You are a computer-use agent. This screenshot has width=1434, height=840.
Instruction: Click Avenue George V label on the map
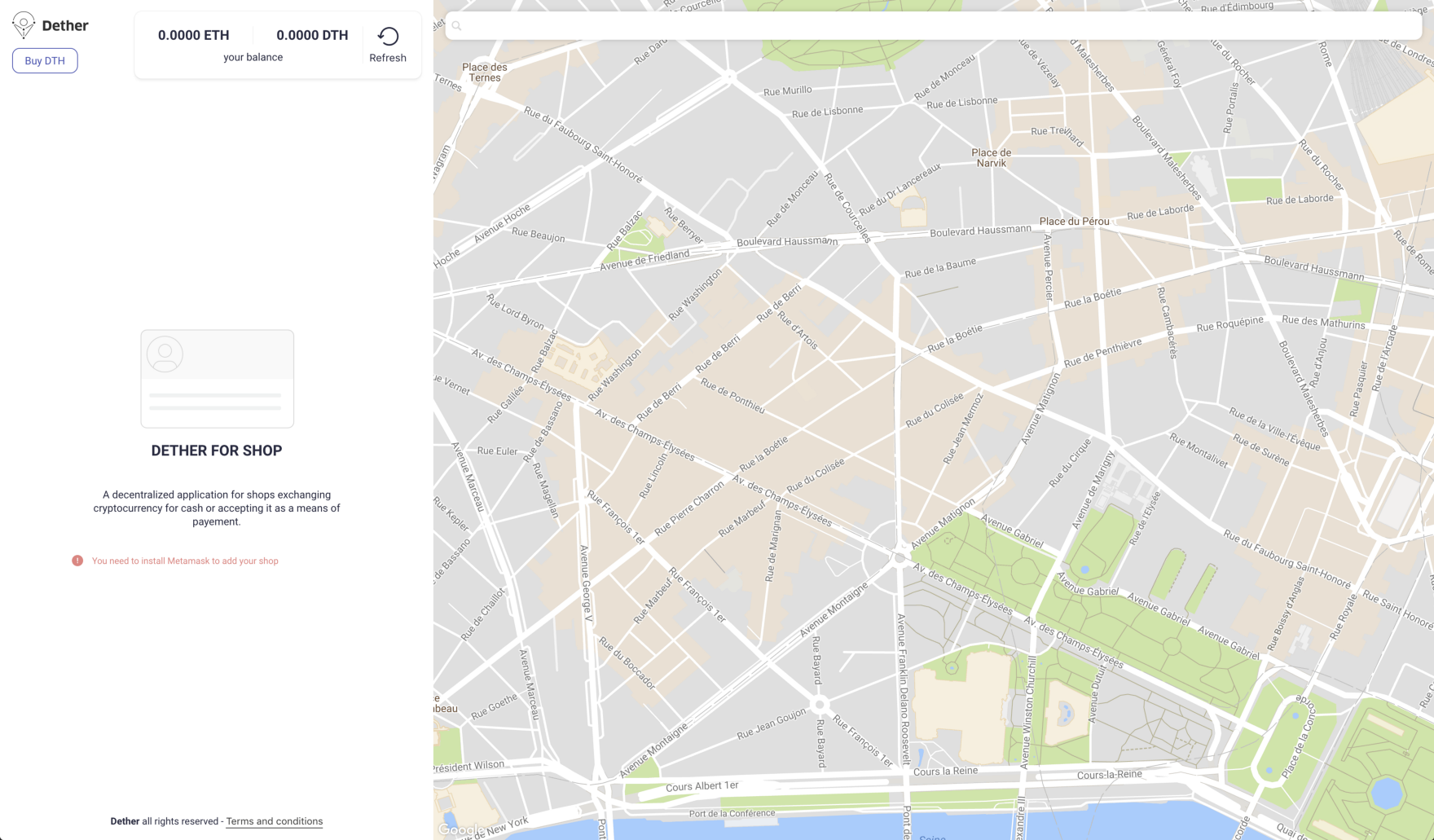point(586,585)
